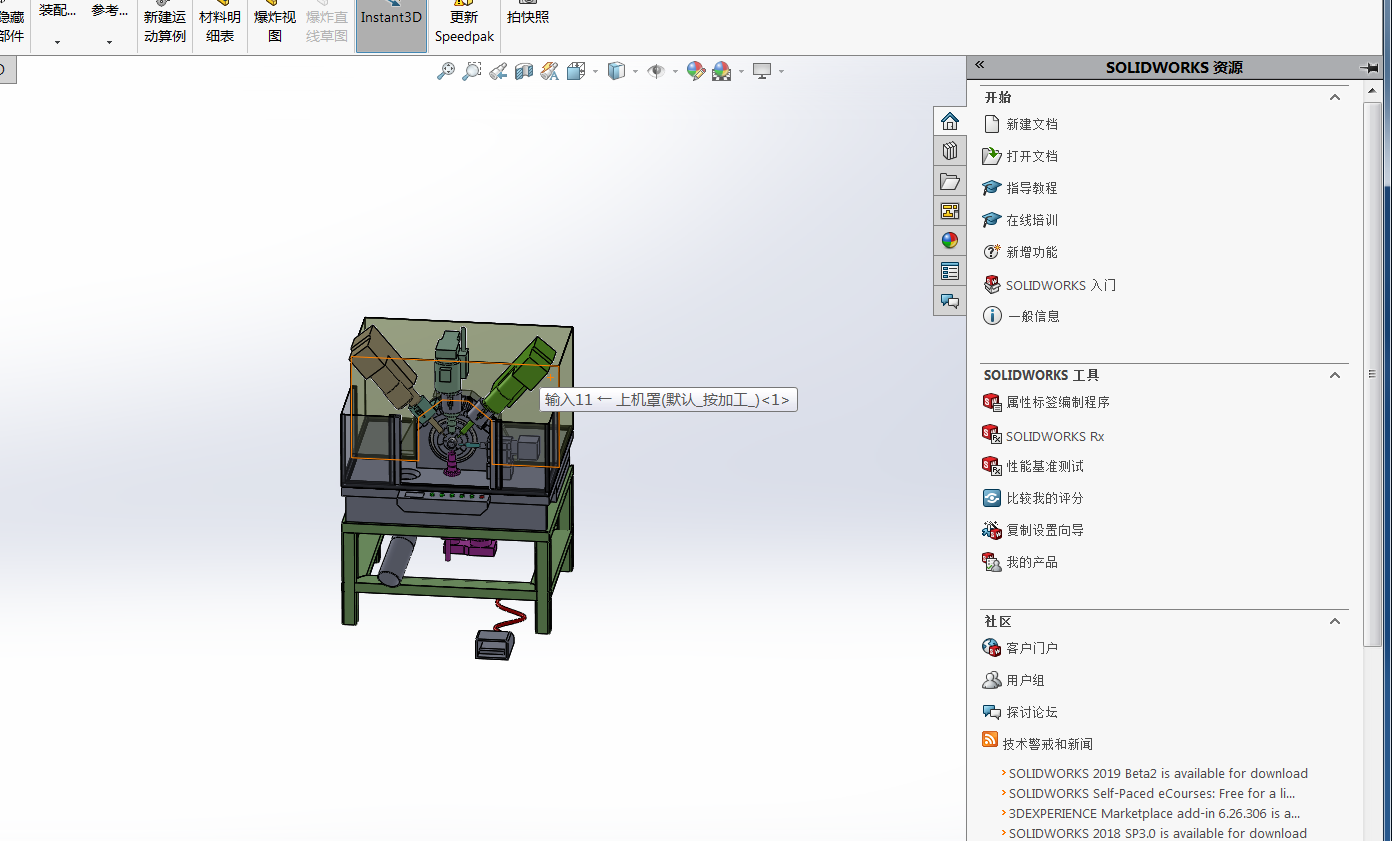The width and height of the screenshot is (1392, 841).
Task: Click the 探讨论坛 community entry
Action: (1030, 711)
